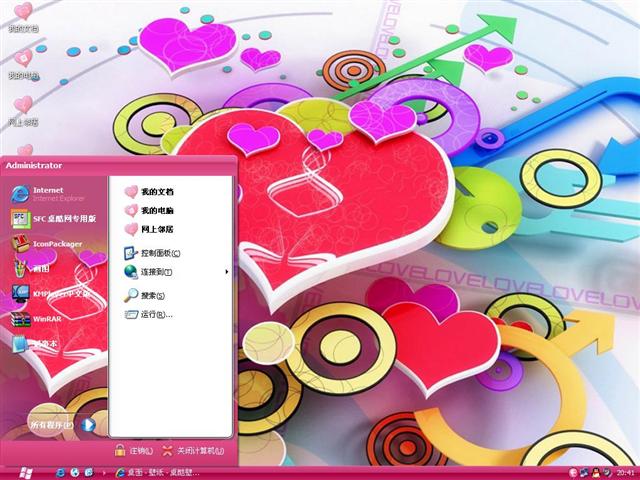Click the 20:41 taskbar clock
This screenshot has width=640, height=480.
pyautogui.click(x=626, y=473)
